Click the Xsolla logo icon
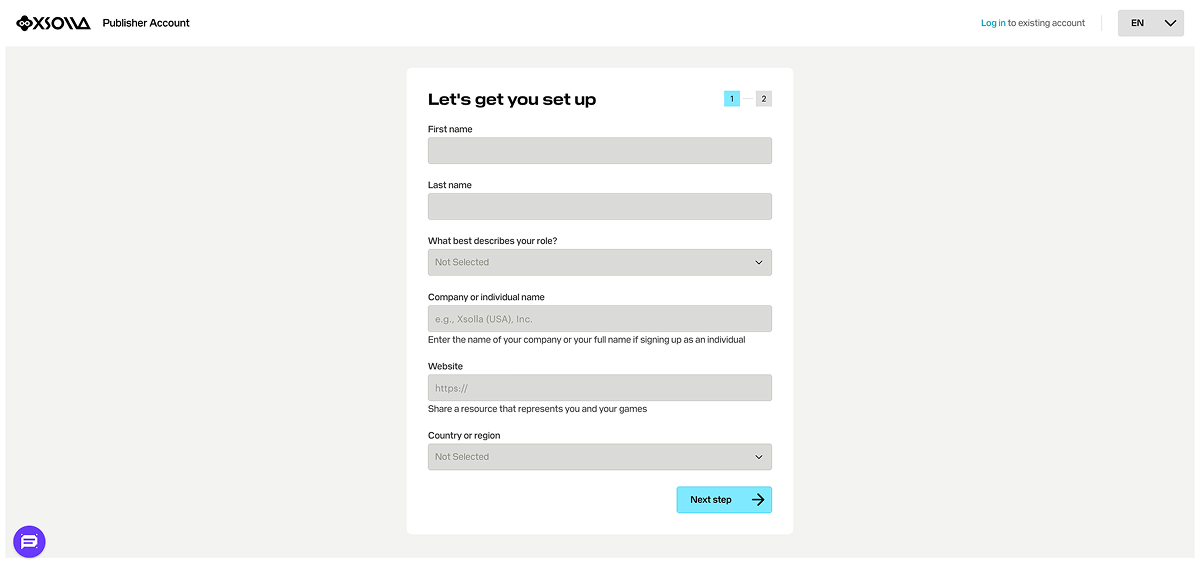 click(26, 23)
